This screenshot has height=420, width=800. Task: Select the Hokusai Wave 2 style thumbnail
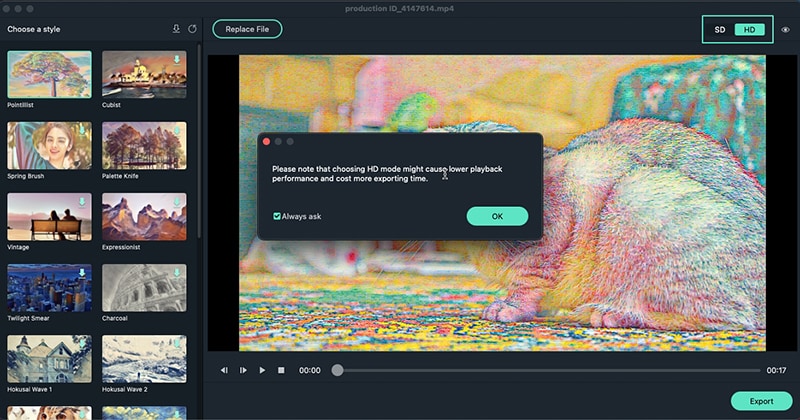[144, 359]
